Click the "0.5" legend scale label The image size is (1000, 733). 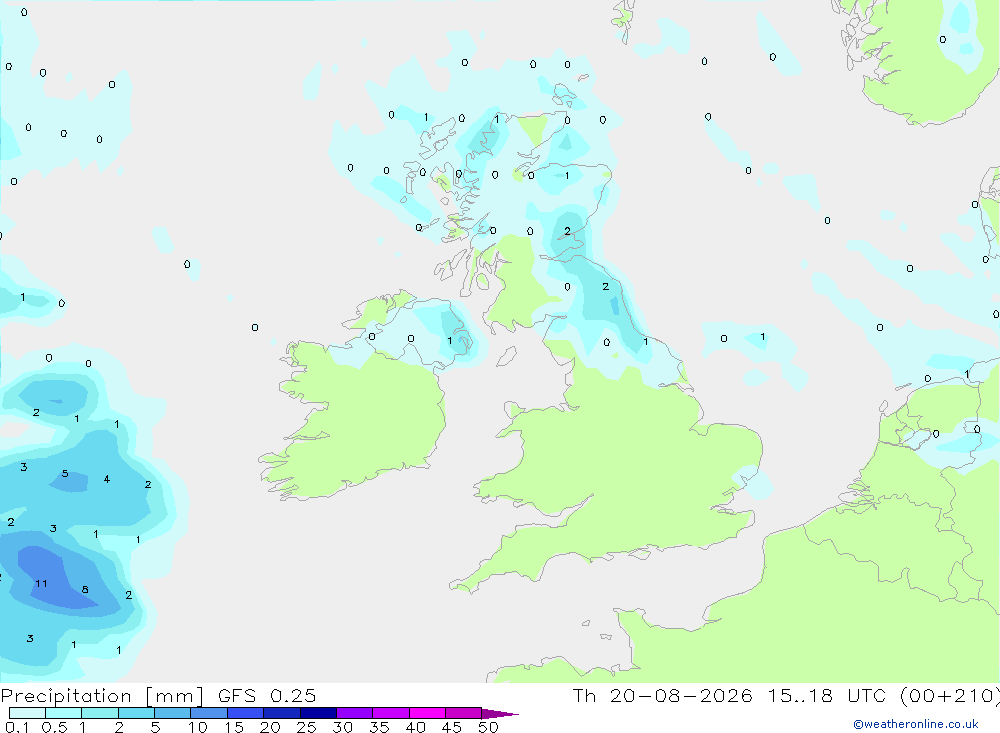point(54,727)
